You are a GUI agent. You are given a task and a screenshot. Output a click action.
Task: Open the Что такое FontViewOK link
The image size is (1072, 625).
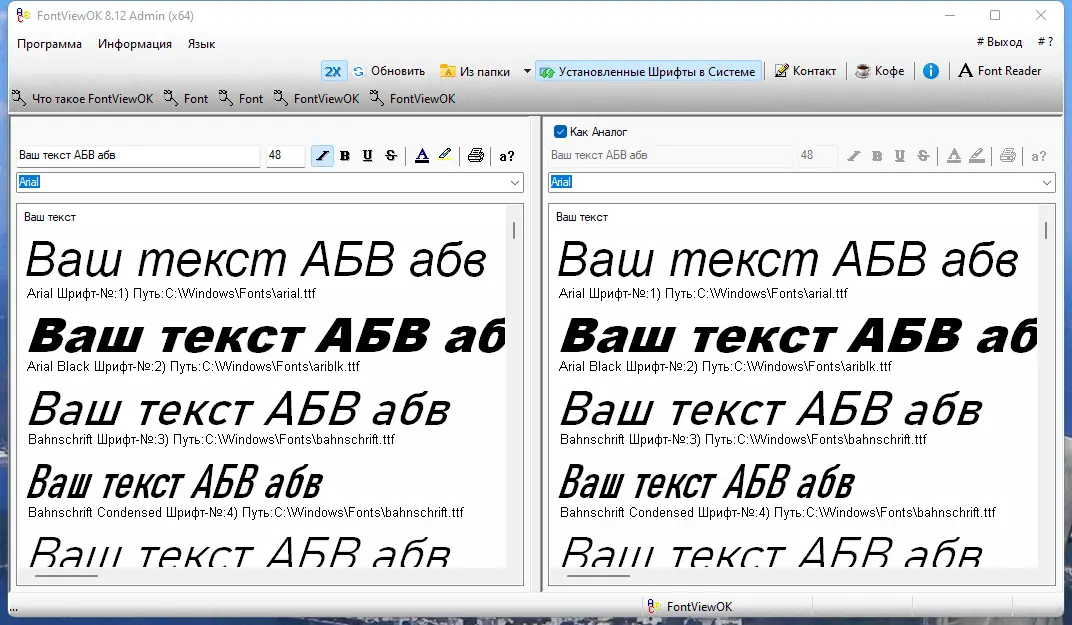tap(83, 99)
